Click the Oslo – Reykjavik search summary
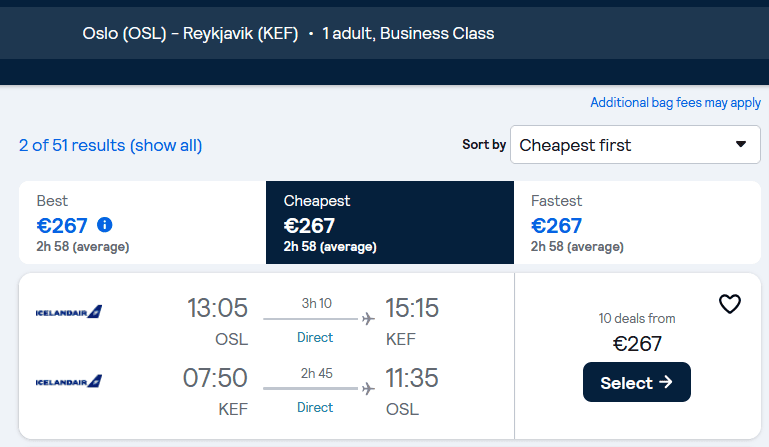 pyautogui.click(x=288, y=34)
